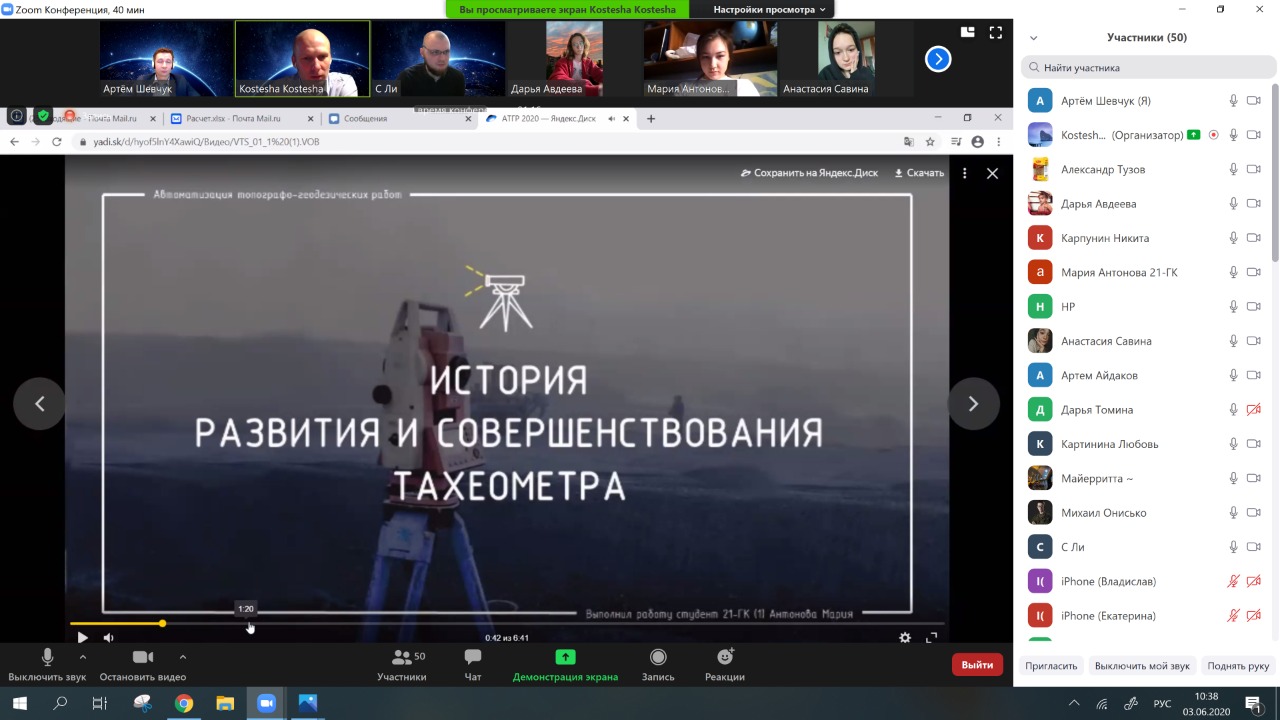Toggle the Participants panel button
The height and width of the screenshot is (720, 1280).
coord(402,665)
